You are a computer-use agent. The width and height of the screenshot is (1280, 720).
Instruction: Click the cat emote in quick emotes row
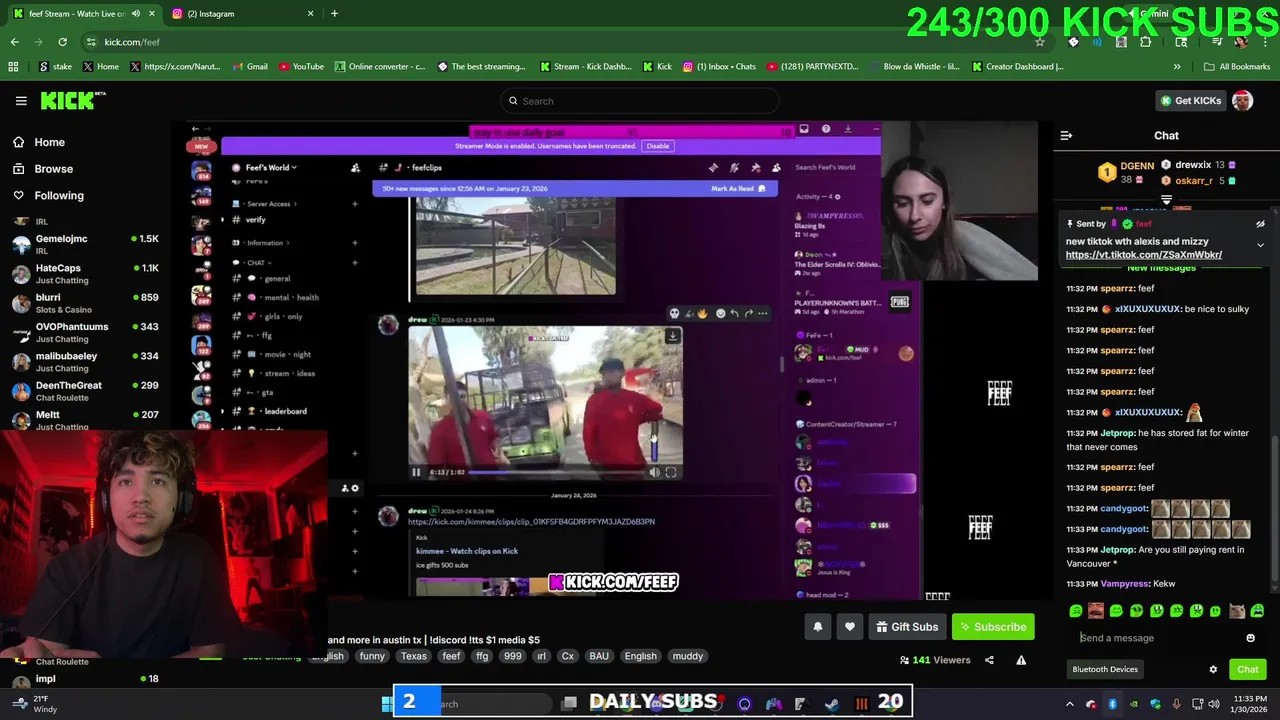pyautogui.click(x=1237, y=611)
